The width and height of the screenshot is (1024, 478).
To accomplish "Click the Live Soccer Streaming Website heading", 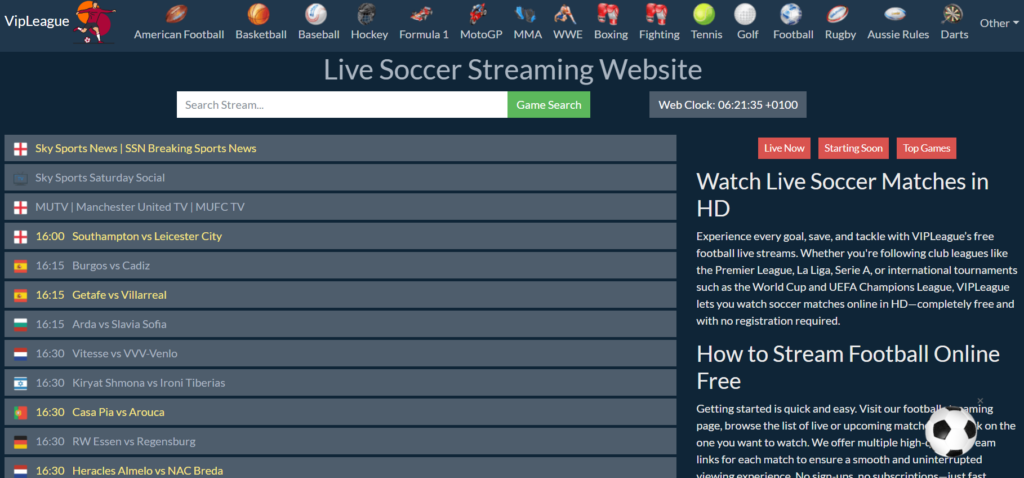I will coord(513,70).
